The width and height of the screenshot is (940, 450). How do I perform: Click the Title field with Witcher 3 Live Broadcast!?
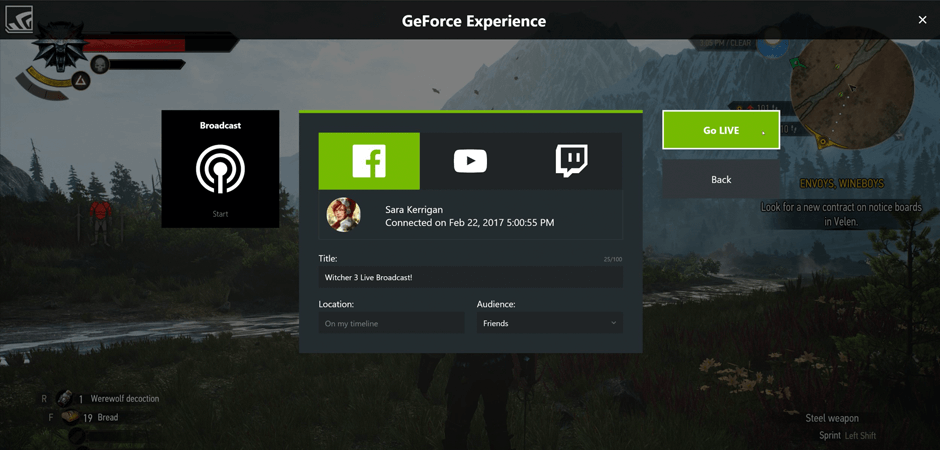(x=470, y=277)
